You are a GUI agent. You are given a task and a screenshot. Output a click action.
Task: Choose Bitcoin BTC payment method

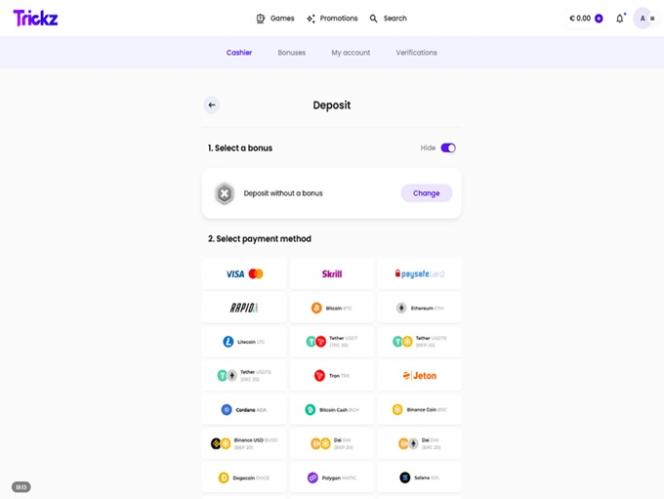click(332, 308)
